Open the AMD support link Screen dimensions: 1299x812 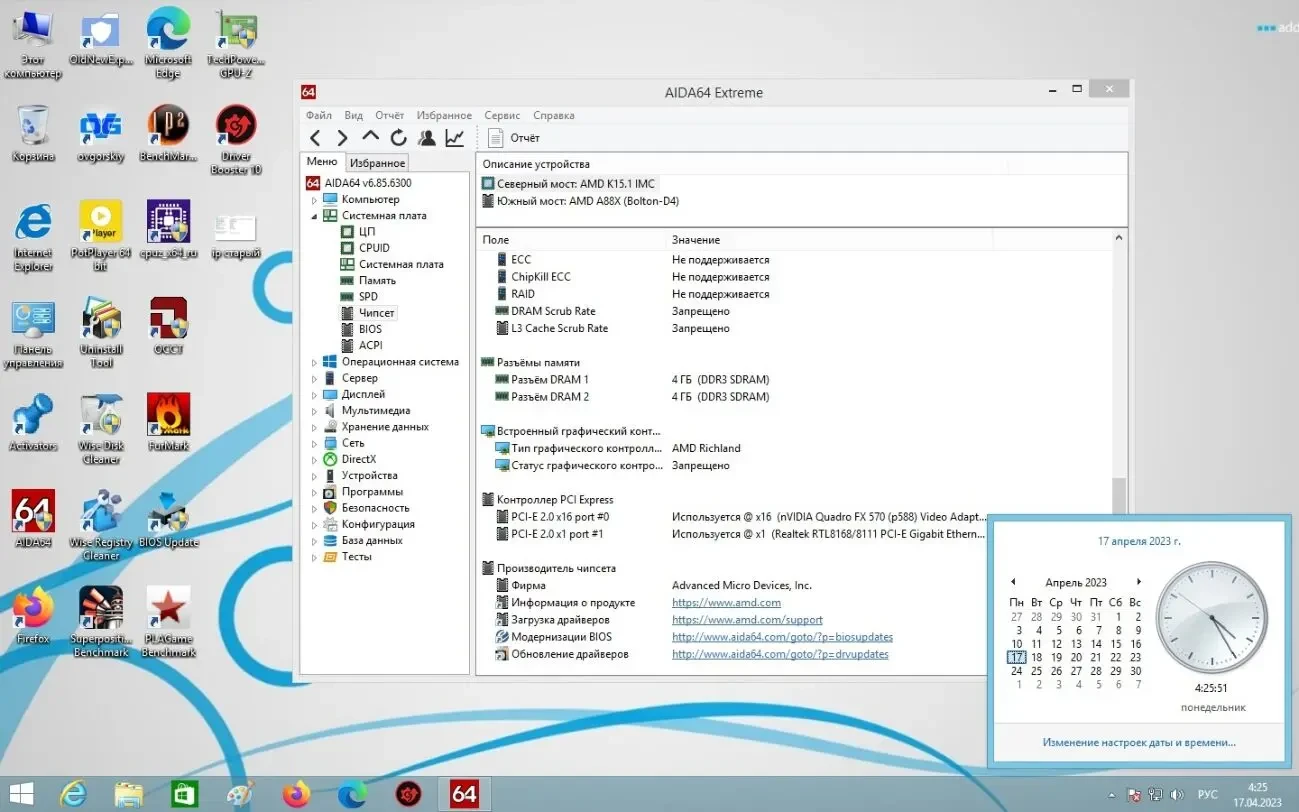(x=747, y=619)
